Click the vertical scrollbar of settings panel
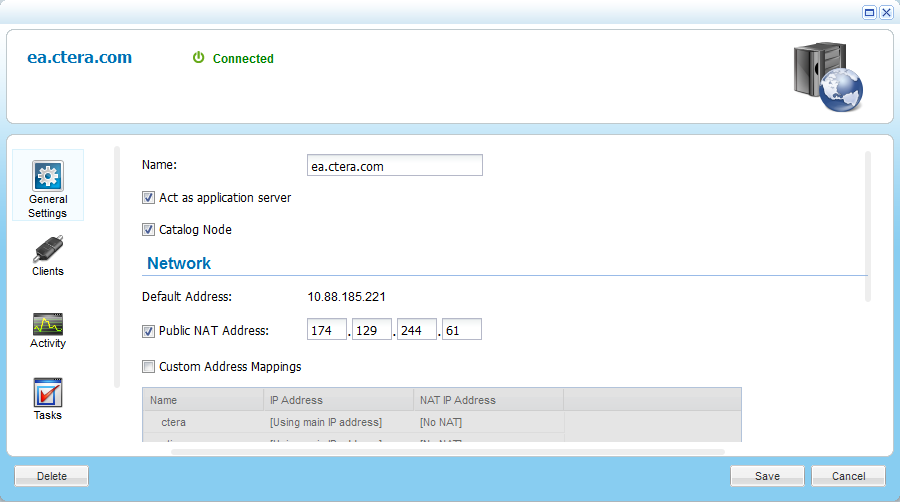Screen dimensions: 900x502 point(868,227)
